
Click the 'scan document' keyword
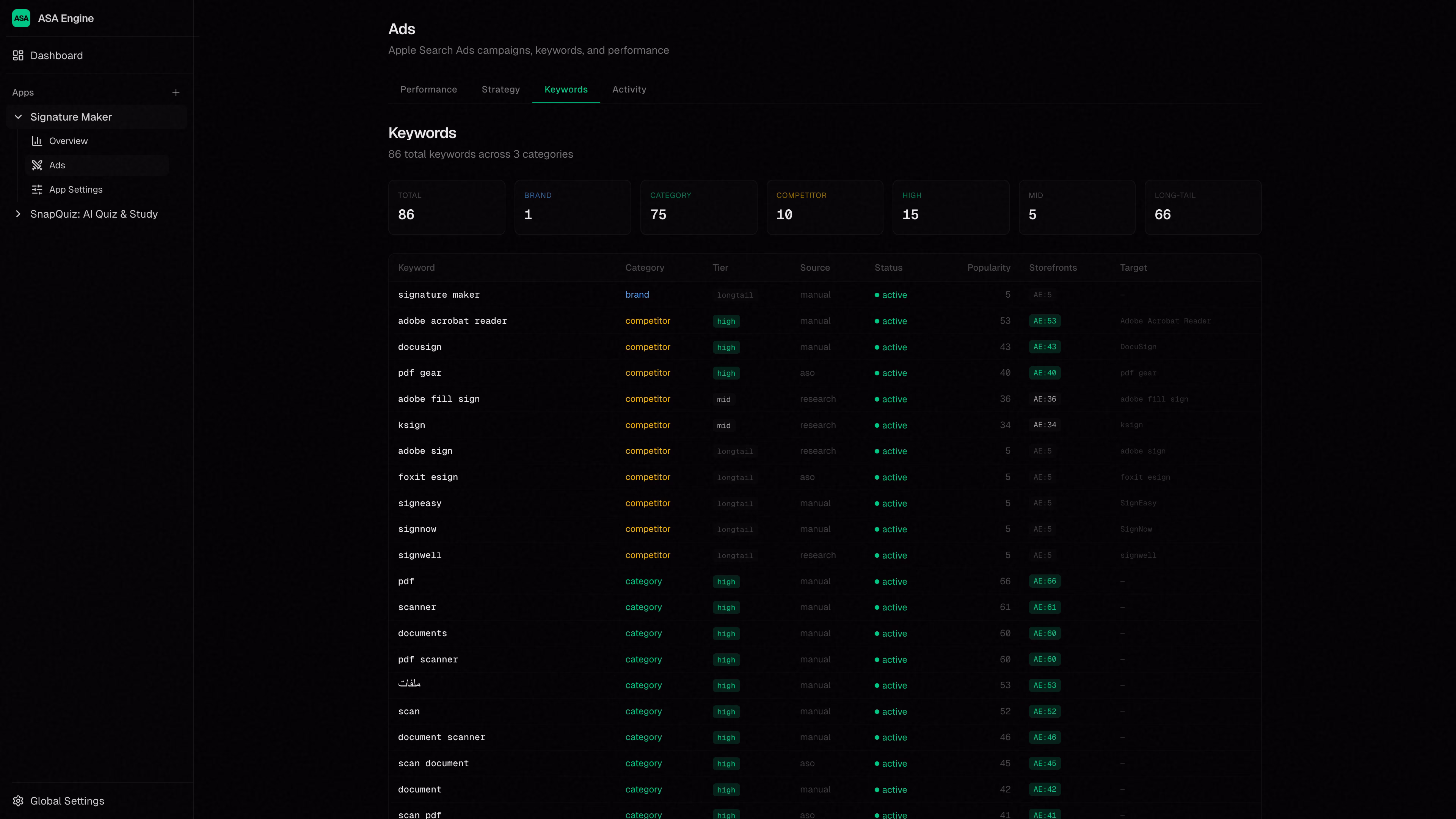(x=433, y=763)
